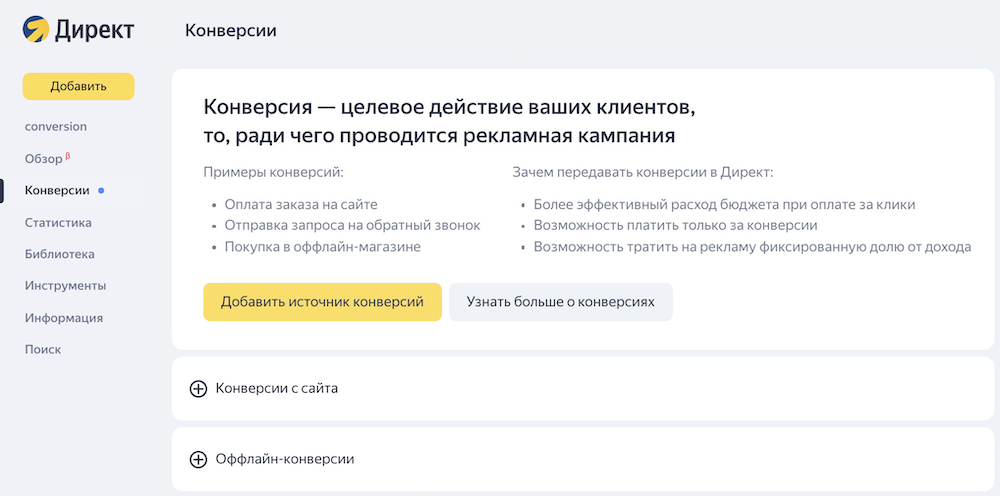Click Поиск in the sidebar

tap(43, 350)
